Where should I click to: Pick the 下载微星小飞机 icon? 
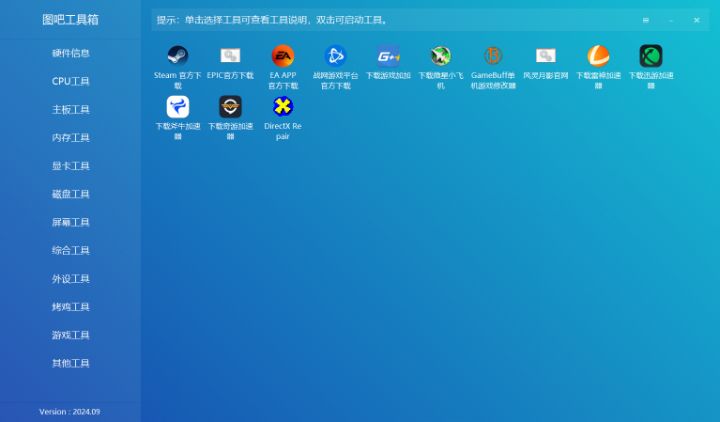point(441,56)
